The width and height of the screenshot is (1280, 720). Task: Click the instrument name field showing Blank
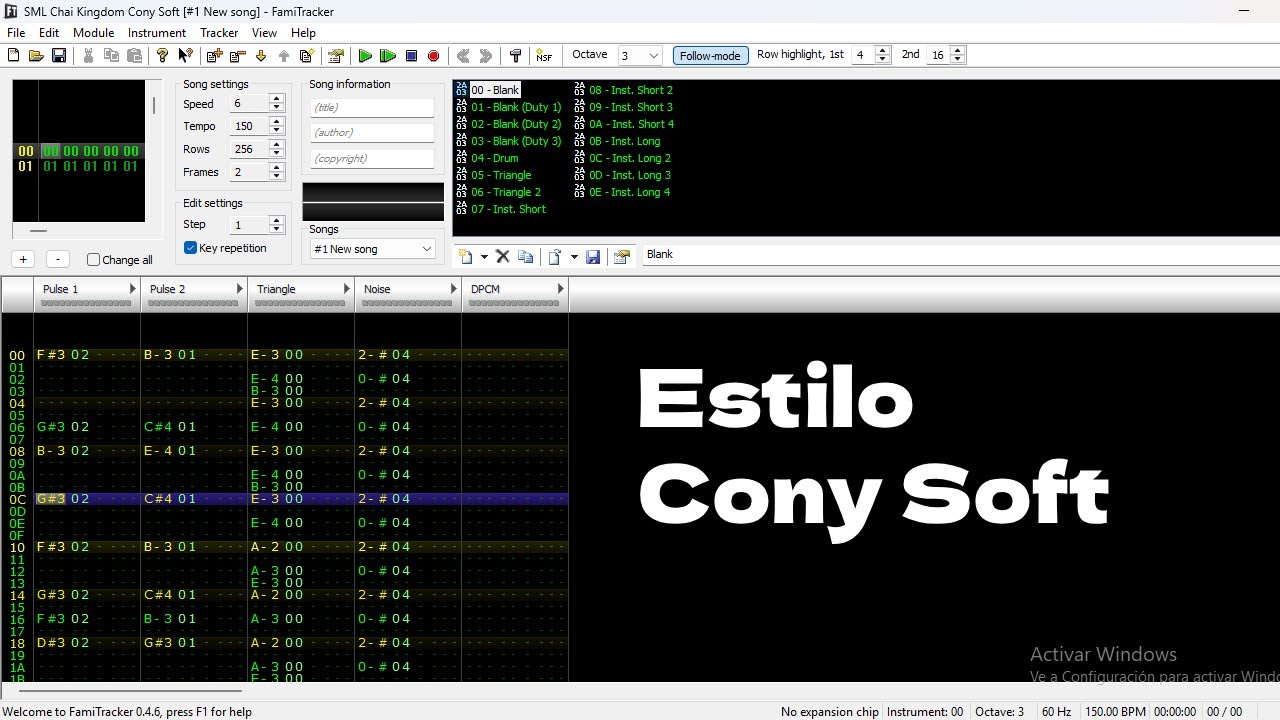960,255
